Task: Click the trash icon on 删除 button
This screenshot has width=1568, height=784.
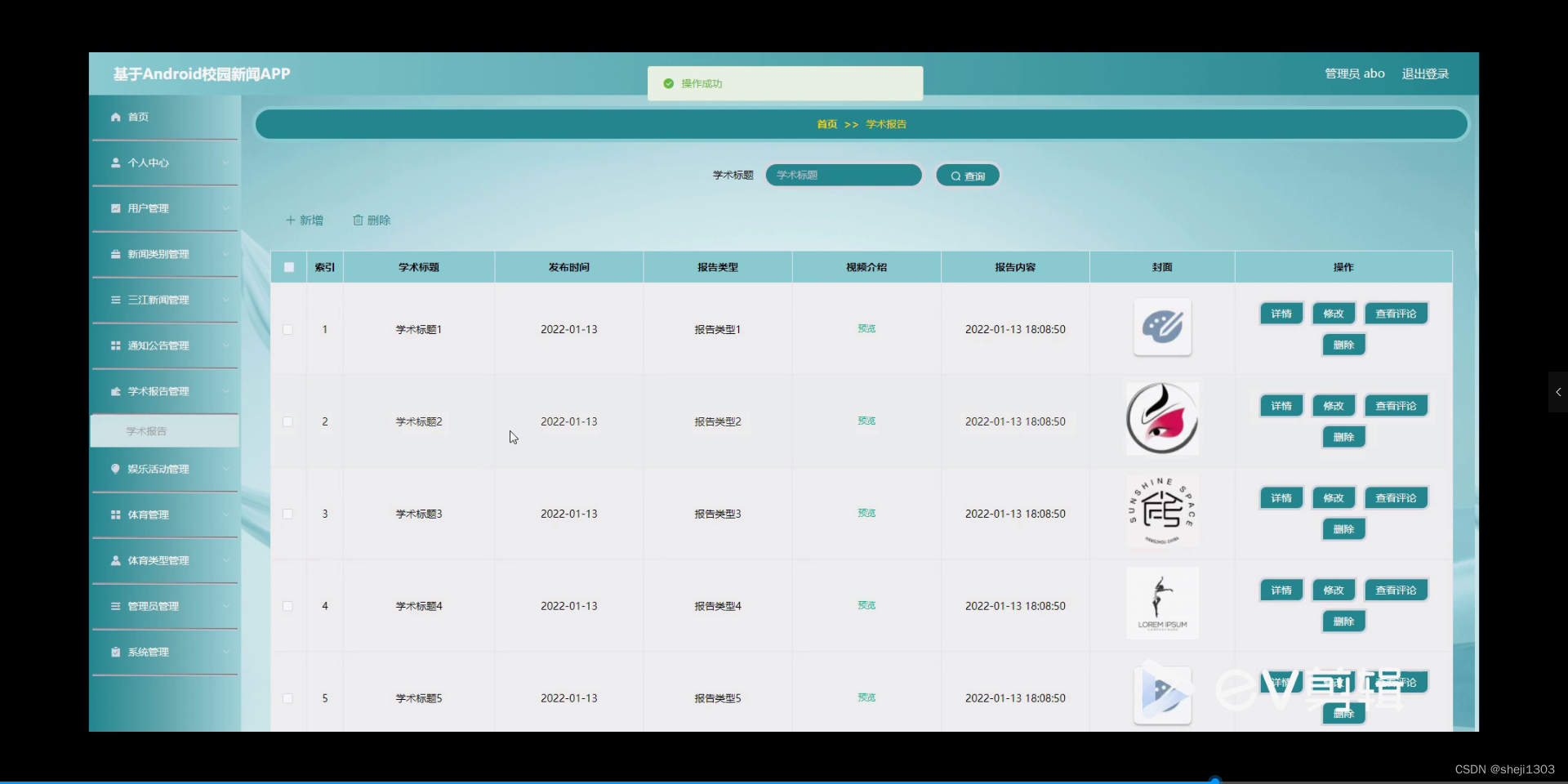Action: point(358,220)
